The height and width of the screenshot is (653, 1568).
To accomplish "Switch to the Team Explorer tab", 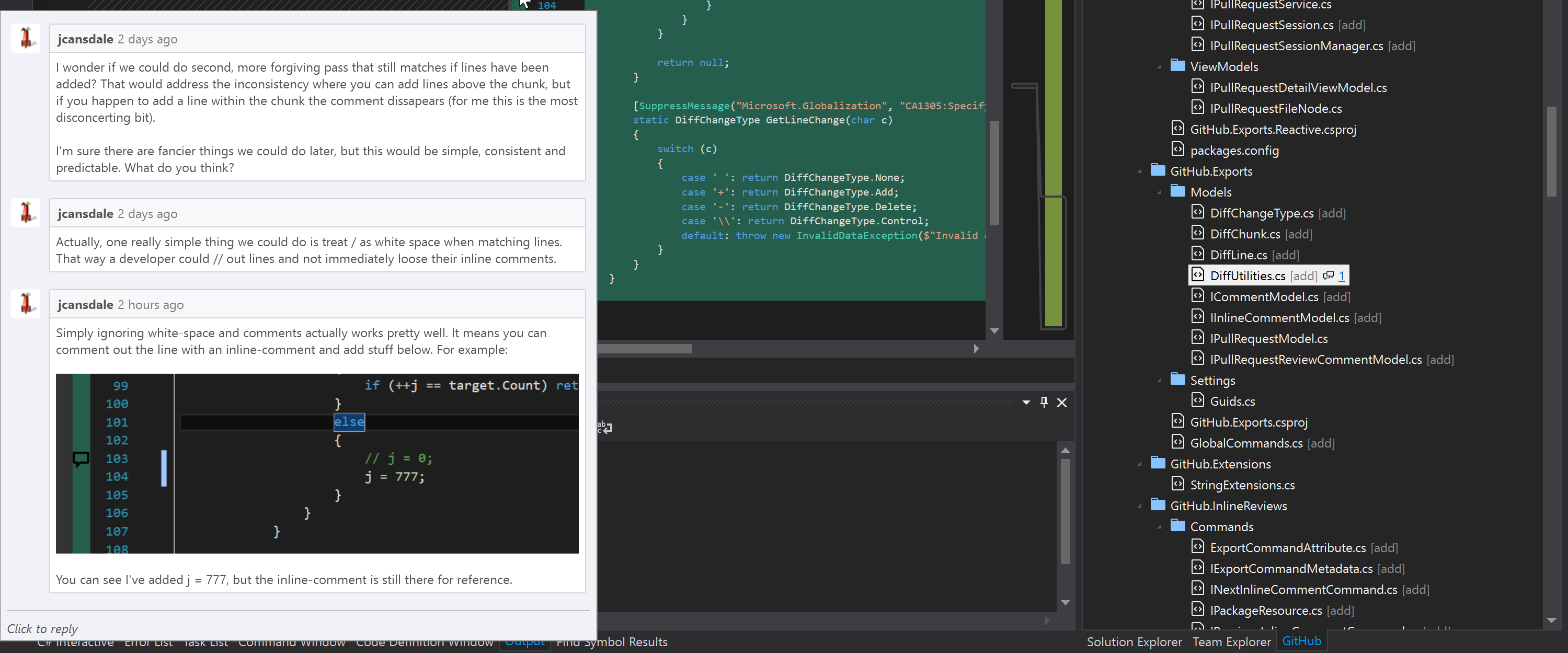I will click(x=1231, y=641).
